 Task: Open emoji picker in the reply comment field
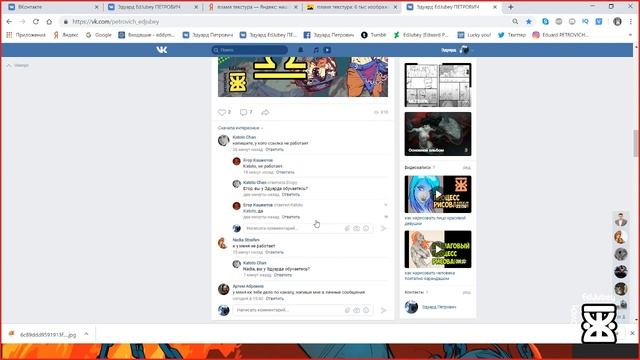click(366, 229)
